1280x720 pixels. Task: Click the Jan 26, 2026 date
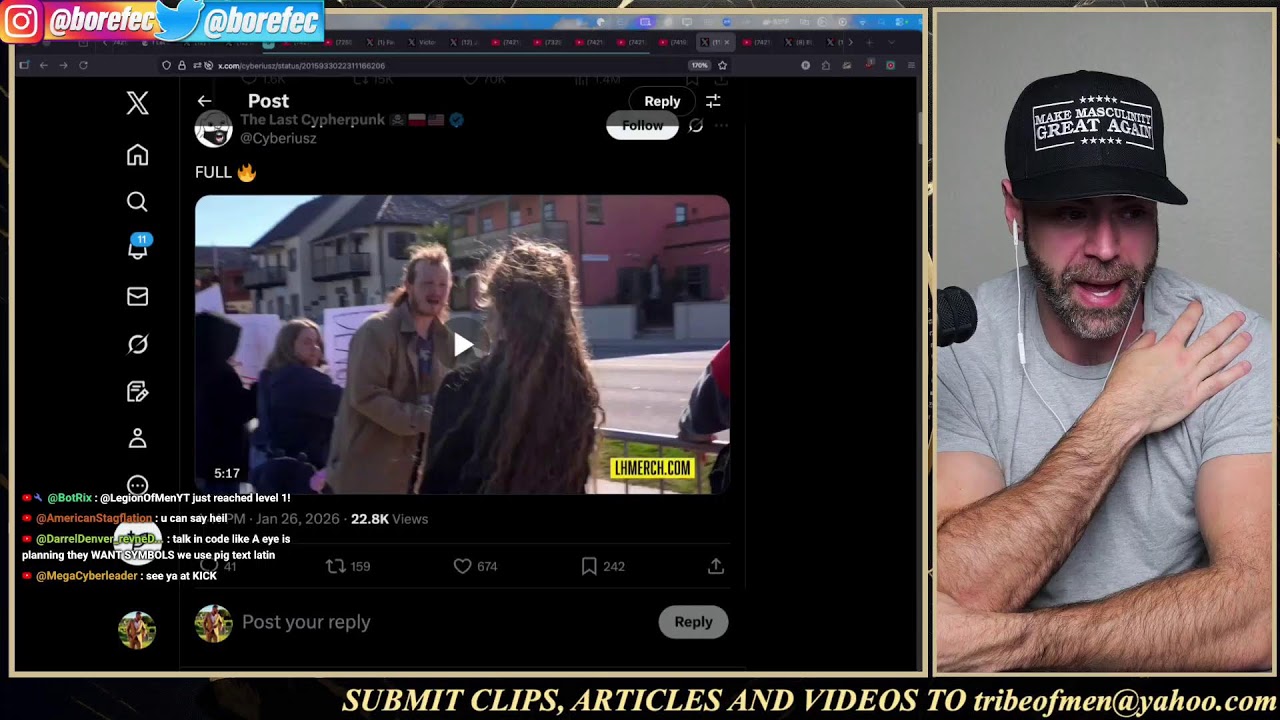tap(298, 519)
